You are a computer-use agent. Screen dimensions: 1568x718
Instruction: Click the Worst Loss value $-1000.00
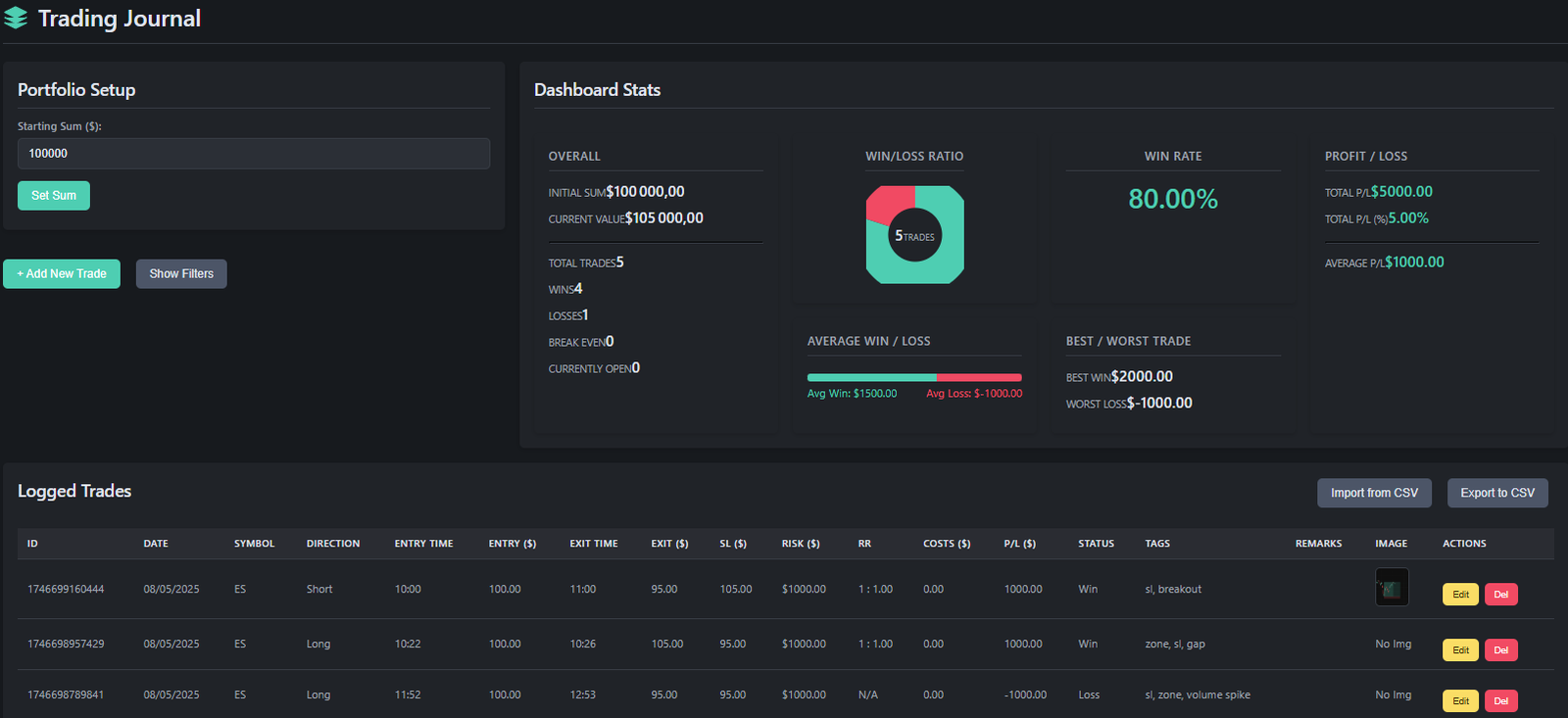(1159, 404)
